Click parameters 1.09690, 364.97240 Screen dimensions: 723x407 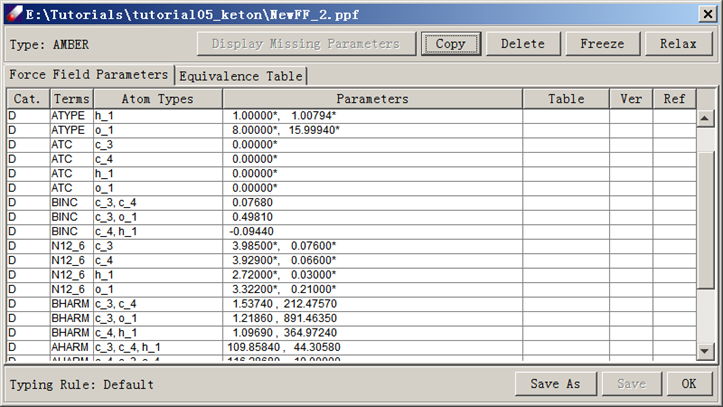click(284, 333)
